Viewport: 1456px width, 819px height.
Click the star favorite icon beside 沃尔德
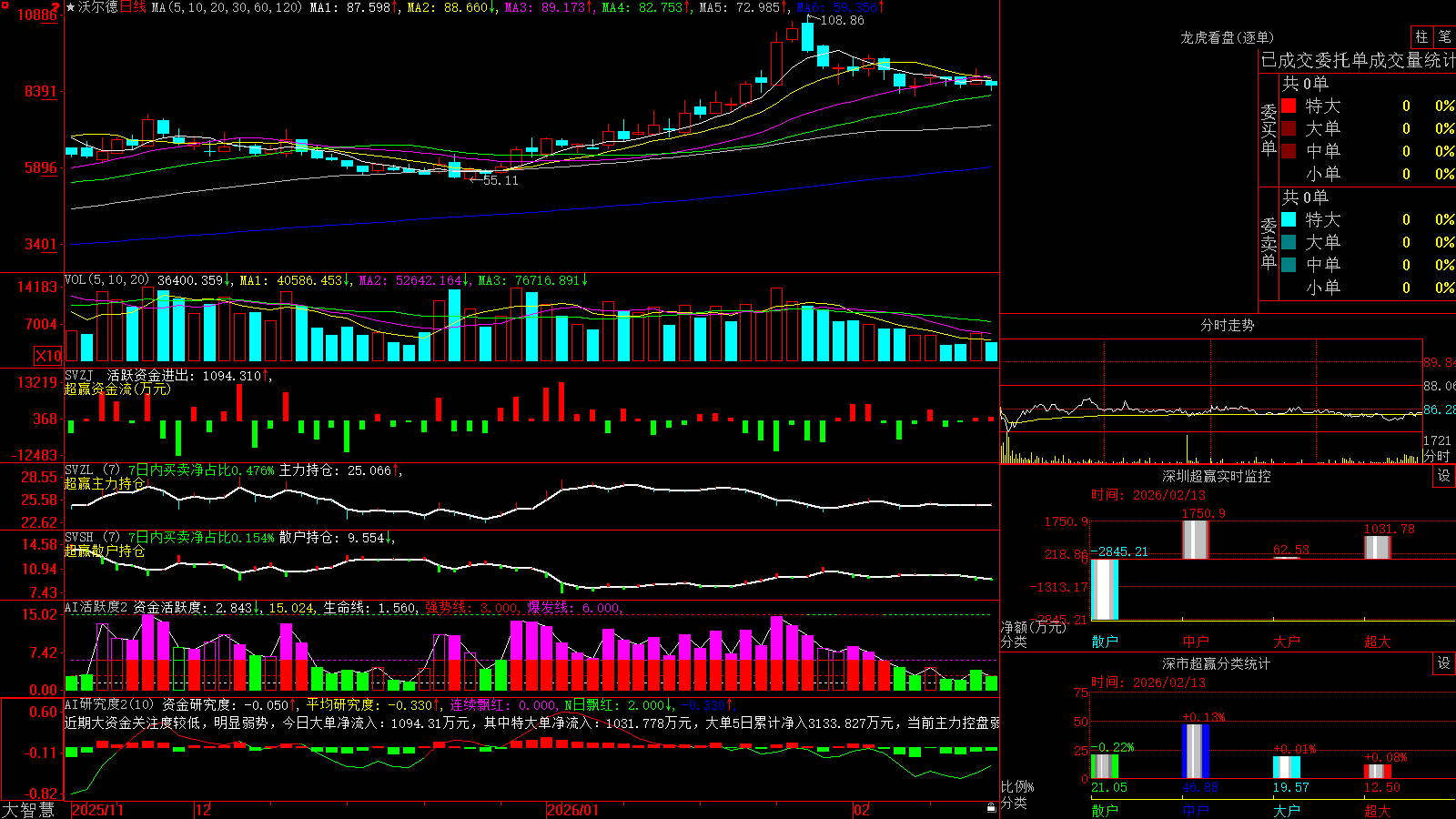[70, 7]
